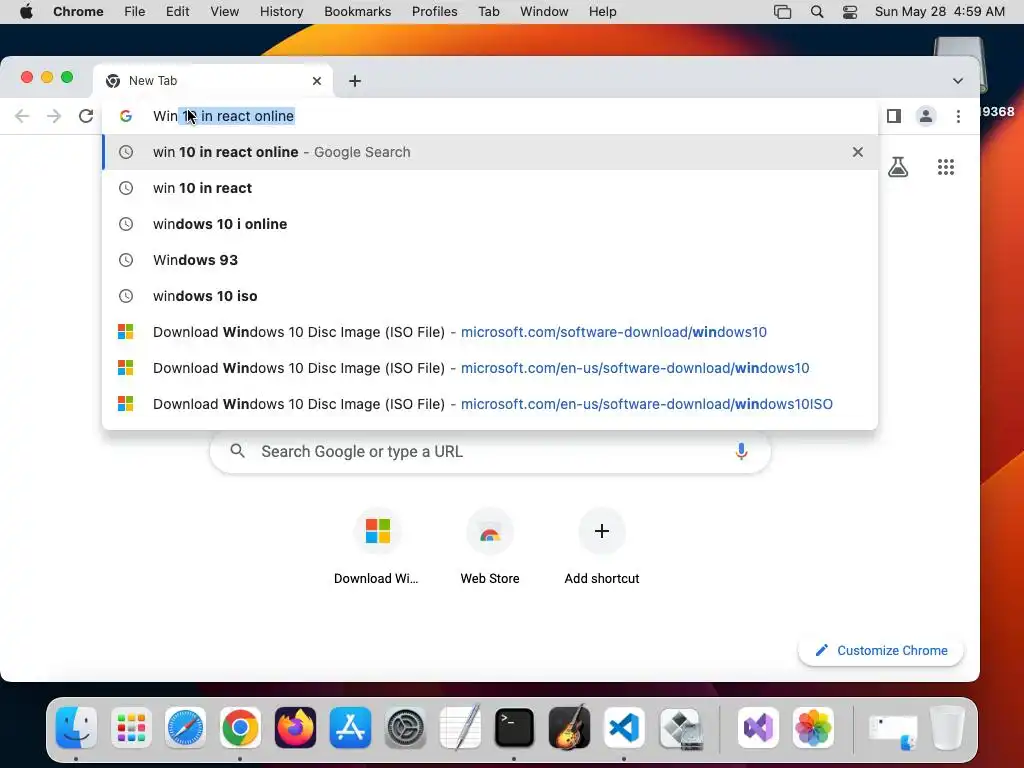Open App Store from the Dock

pyautogui.click(x=350, y=728)
